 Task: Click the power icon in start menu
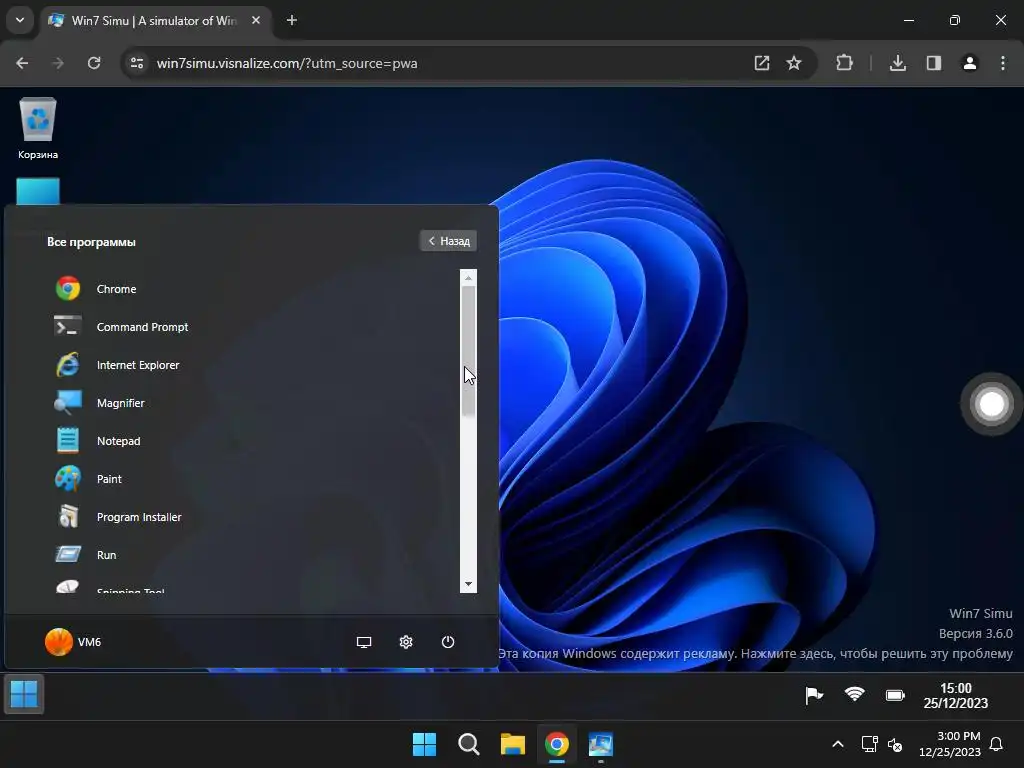pyautogui.click(x=447, y=642)
